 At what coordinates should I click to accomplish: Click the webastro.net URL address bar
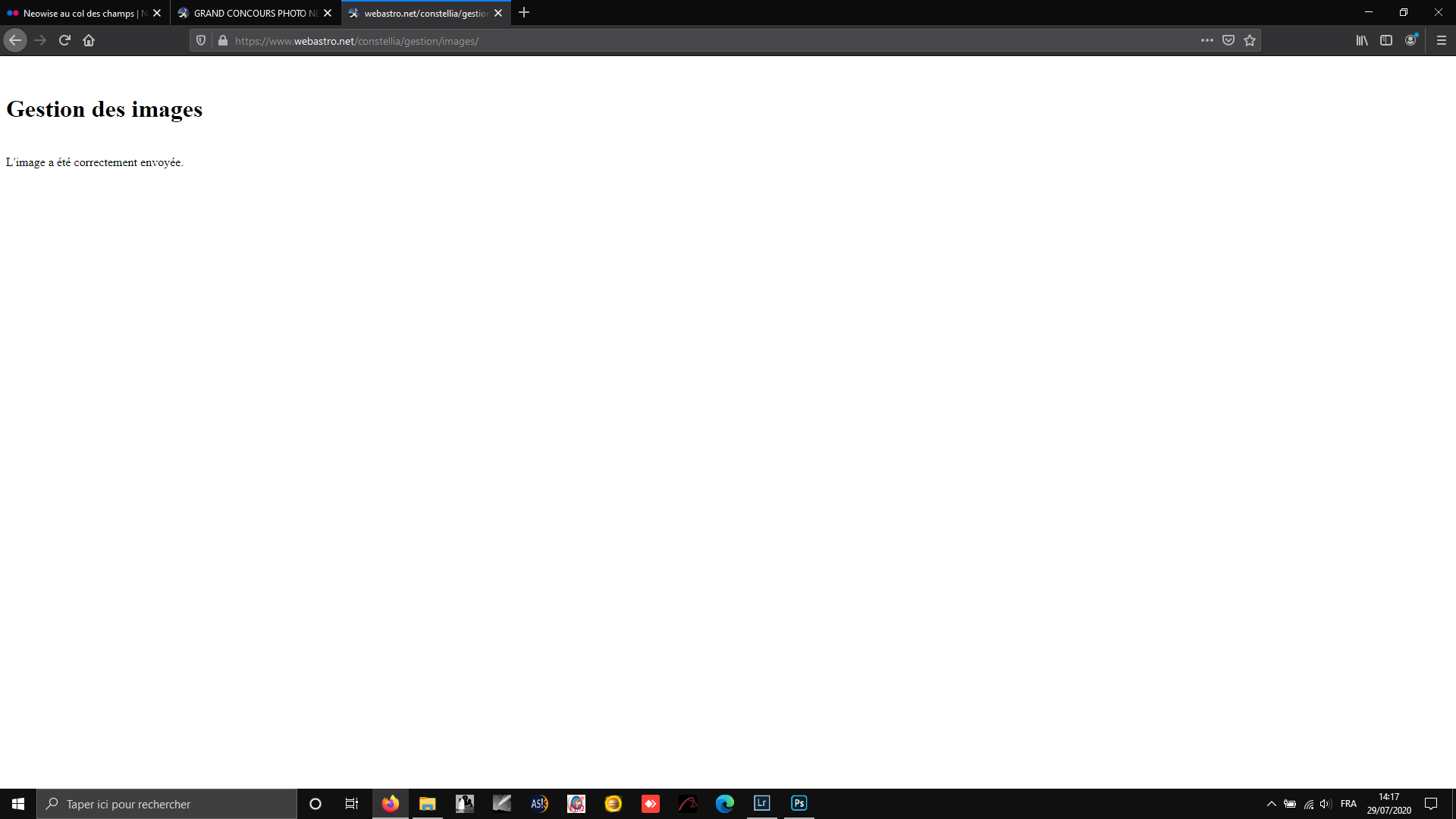(x=682, y=41)
